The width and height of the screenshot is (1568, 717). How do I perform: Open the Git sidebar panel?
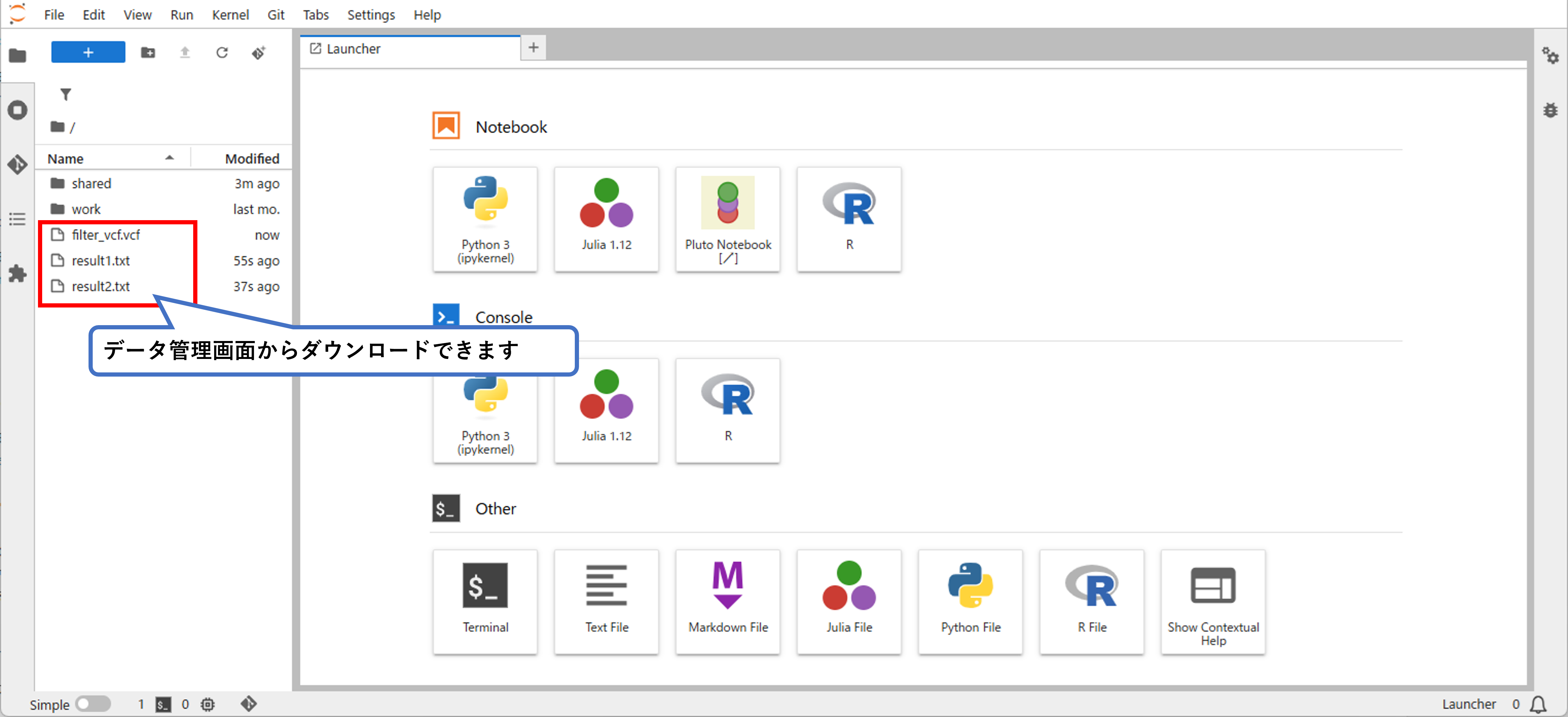(x=18, y=164)
